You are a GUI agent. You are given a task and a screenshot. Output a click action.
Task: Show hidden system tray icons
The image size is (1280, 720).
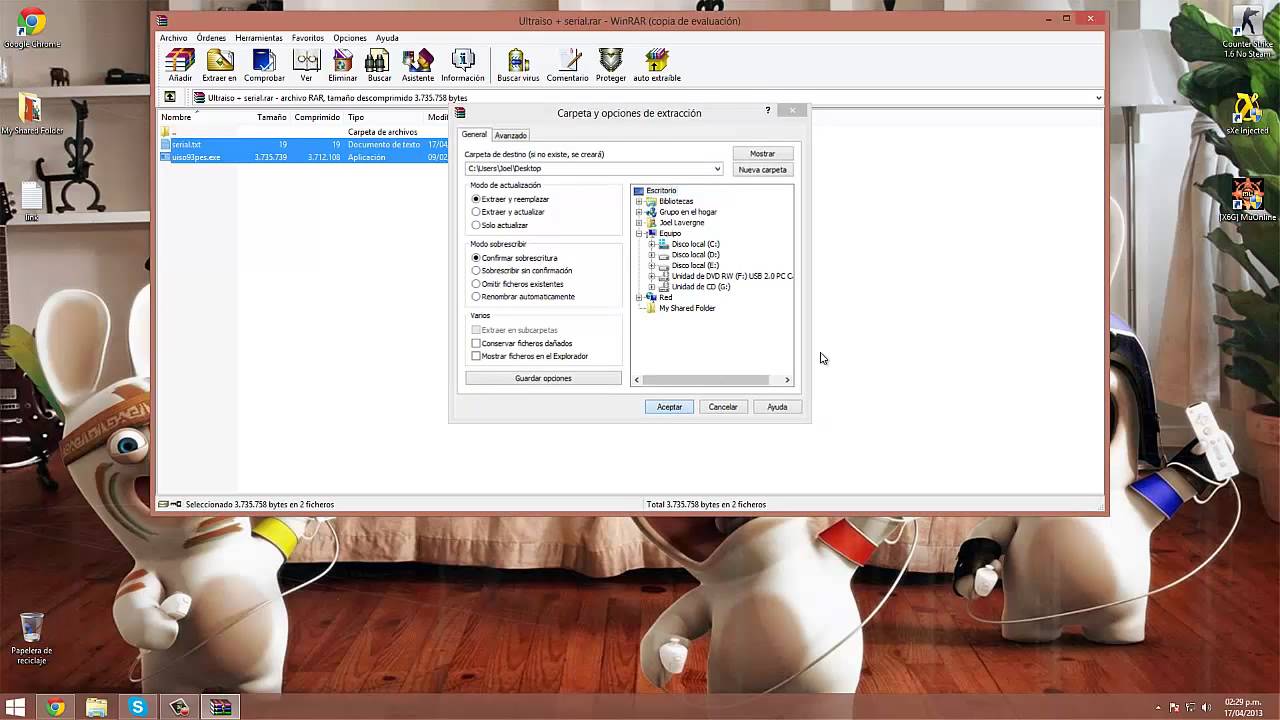[1158, 708]
